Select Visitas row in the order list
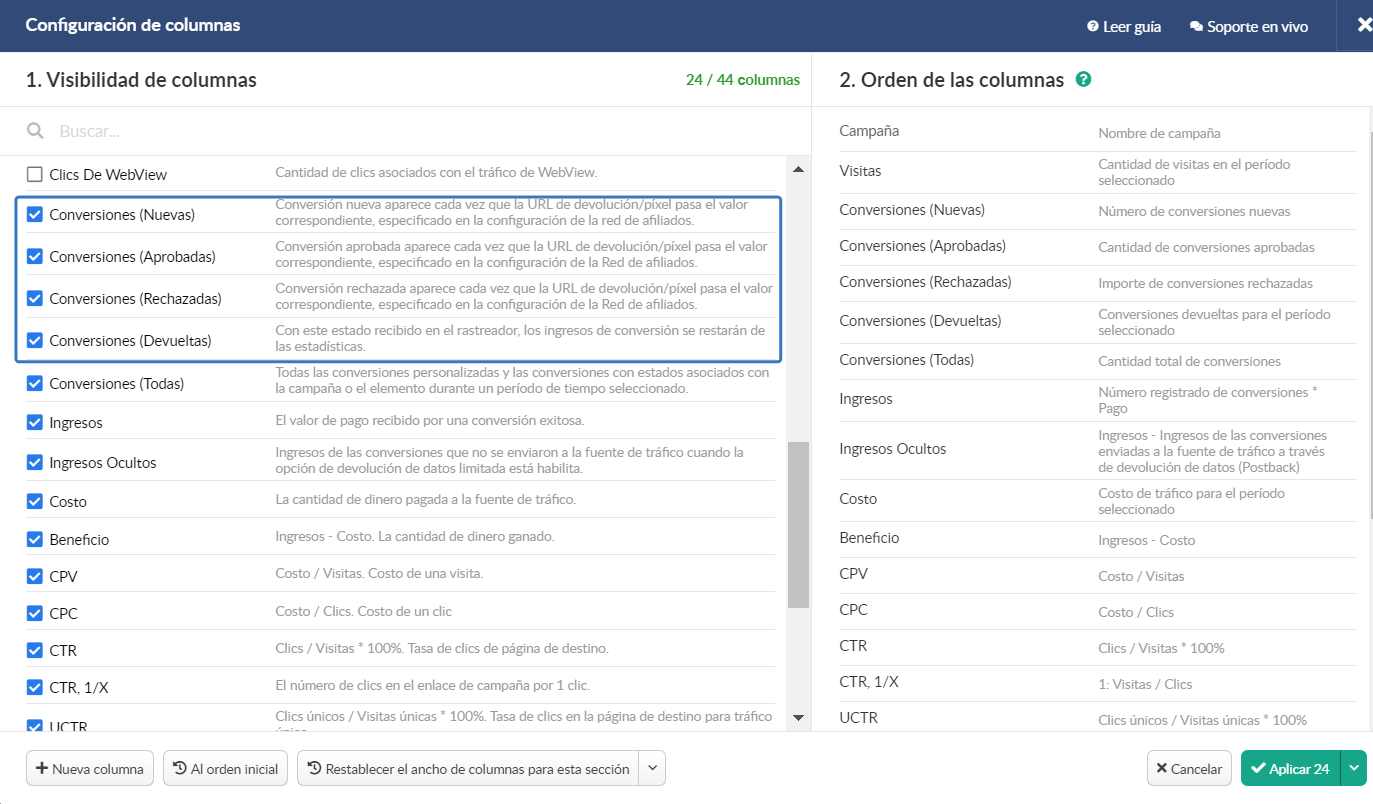 (1098, 171)
